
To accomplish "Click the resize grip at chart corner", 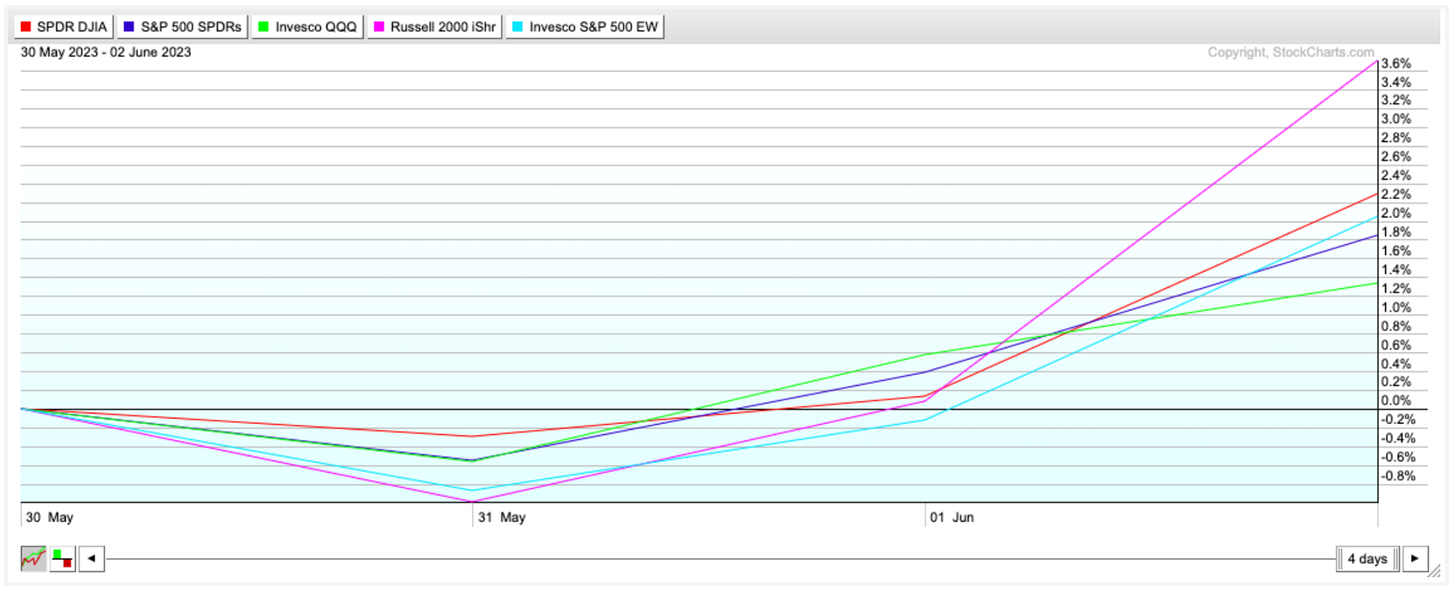I will point(1434,572).
